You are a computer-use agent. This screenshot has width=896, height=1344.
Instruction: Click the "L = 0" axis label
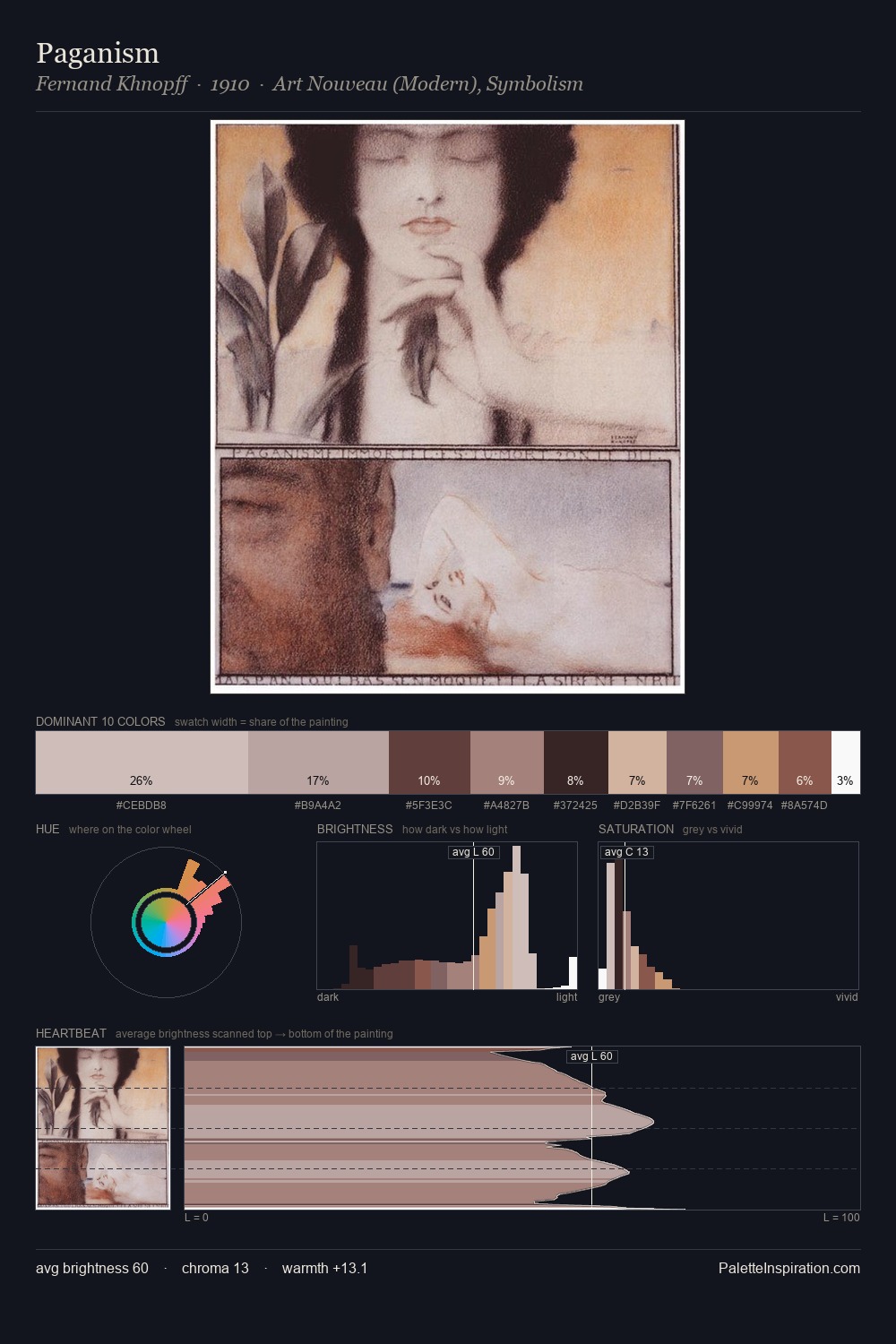(196, 1218)
